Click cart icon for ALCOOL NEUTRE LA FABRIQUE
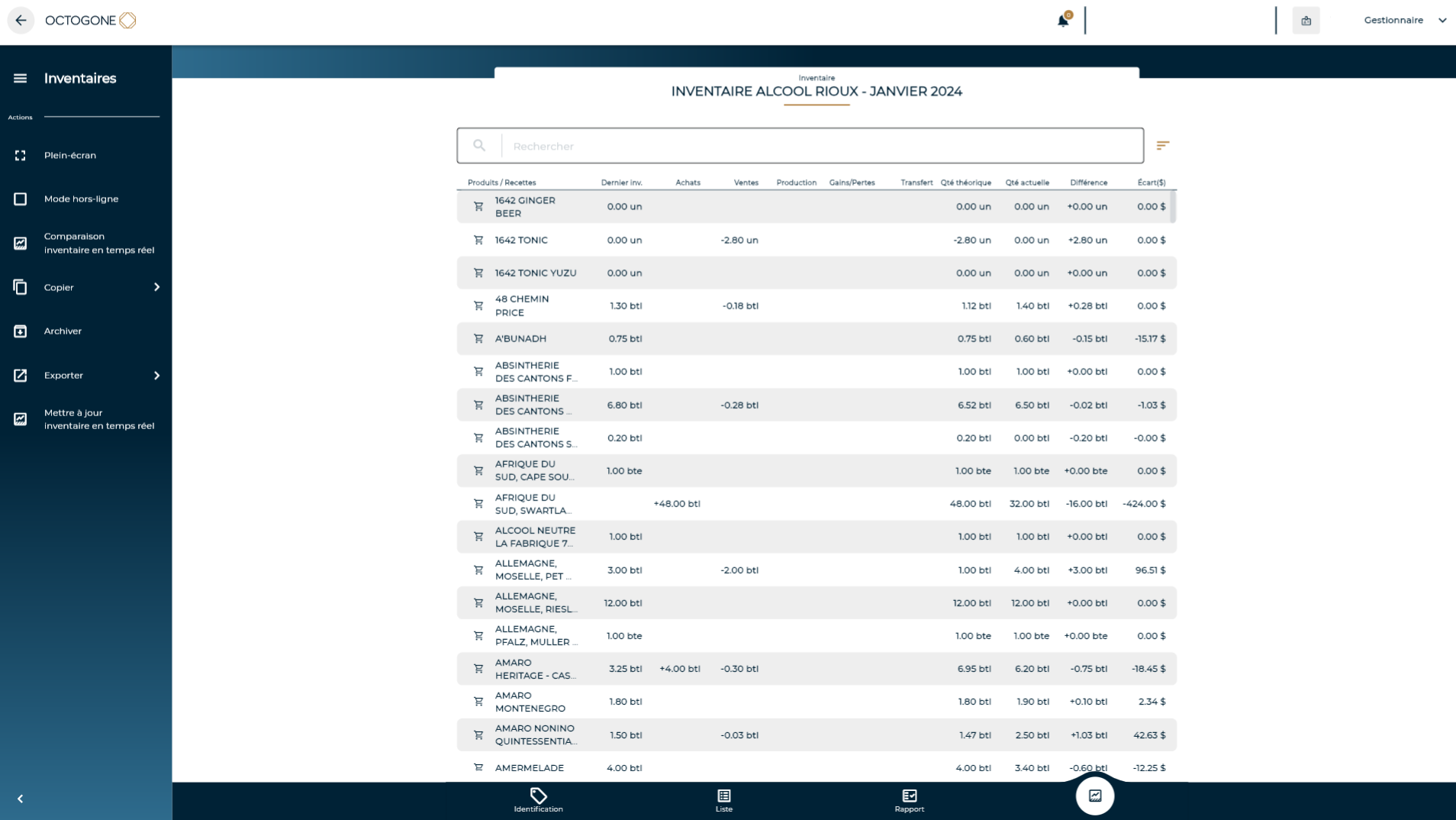Screen dimensions: 1456x820 478,536
